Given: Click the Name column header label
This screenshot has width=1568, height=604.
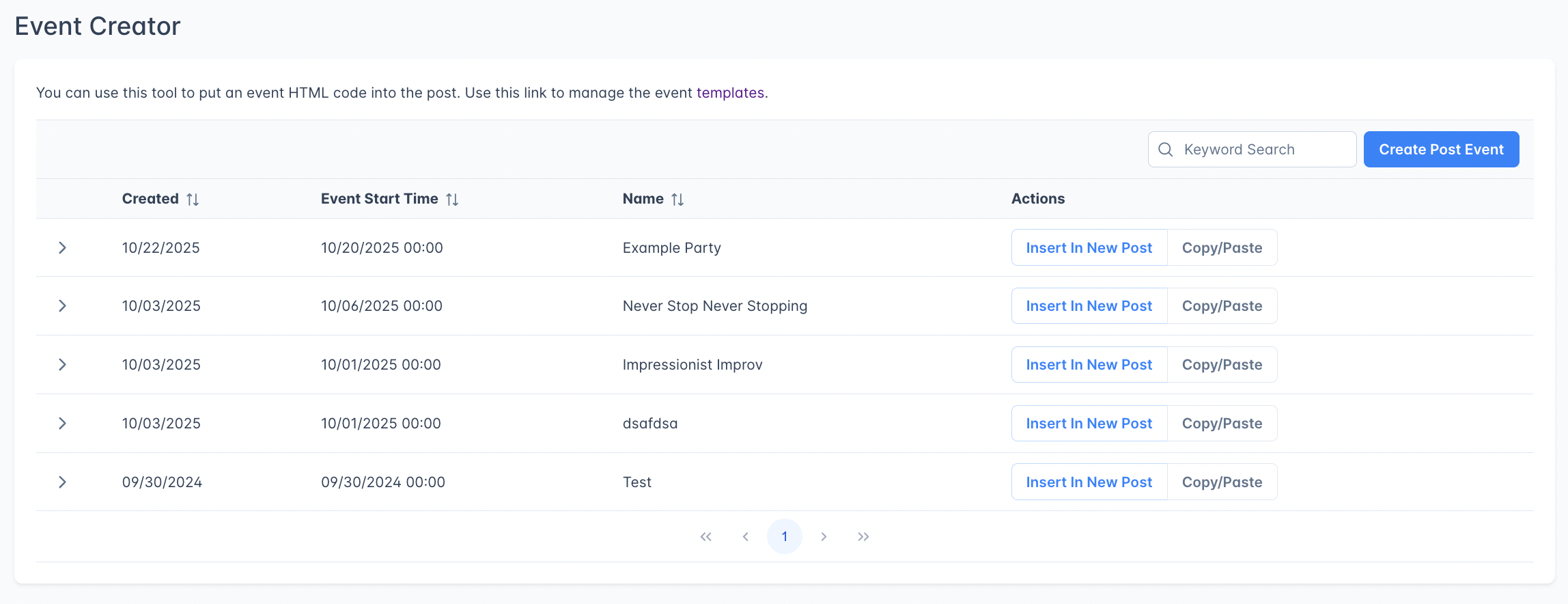Looking at the screenshot, I should (643, 199).
